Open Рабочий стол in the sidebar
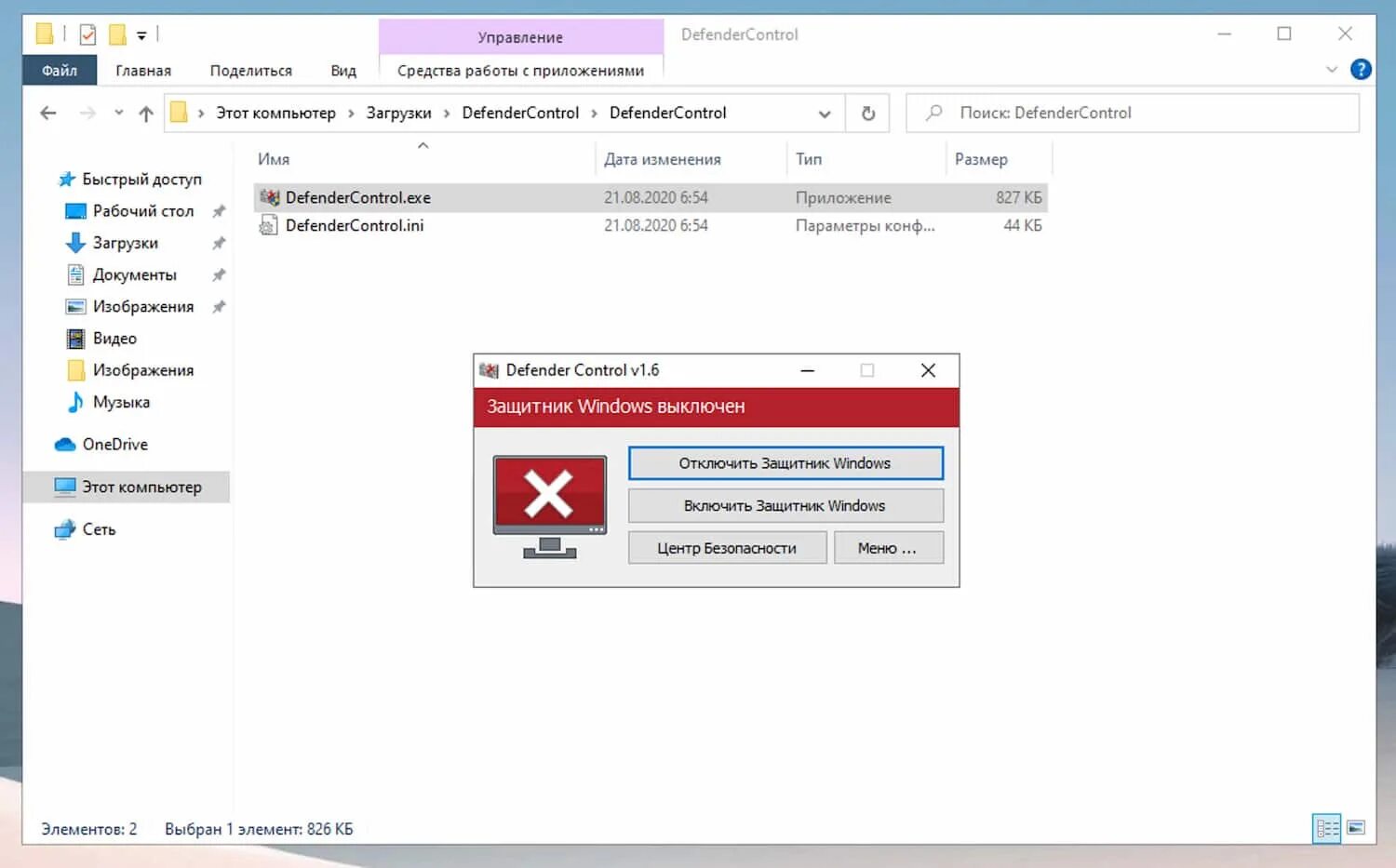This screenshot has height=868, width=1396. (x=143, y=211)
